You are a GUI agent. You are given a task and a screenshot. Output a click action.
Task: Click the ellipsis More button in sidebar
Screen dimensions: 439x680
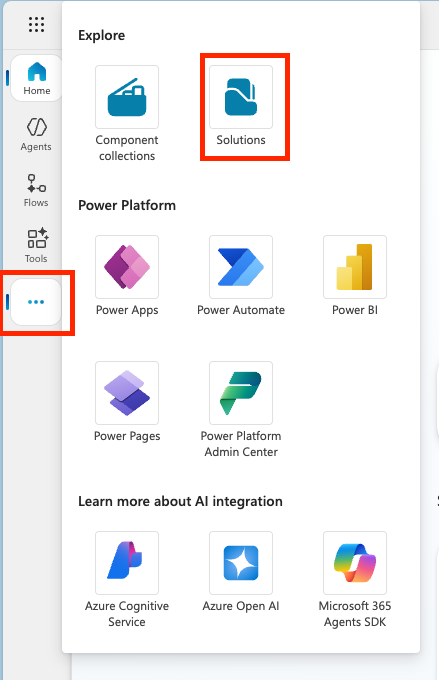coord(36,302)
